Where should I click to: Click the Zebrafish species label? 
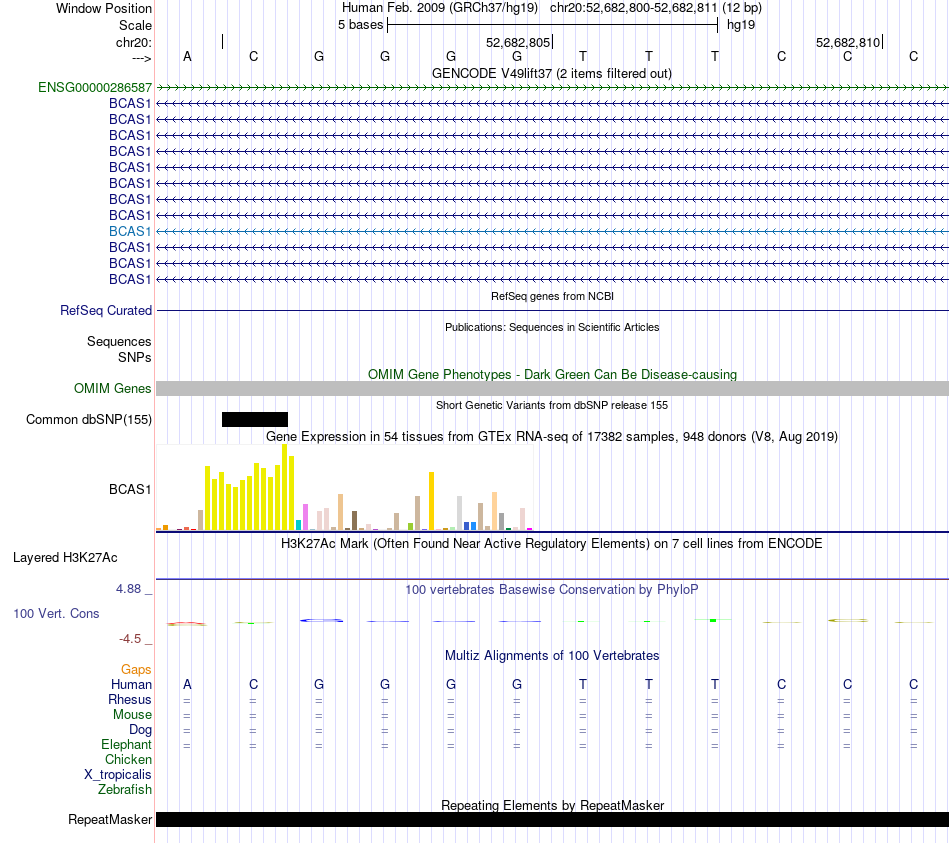click(125, 790)
